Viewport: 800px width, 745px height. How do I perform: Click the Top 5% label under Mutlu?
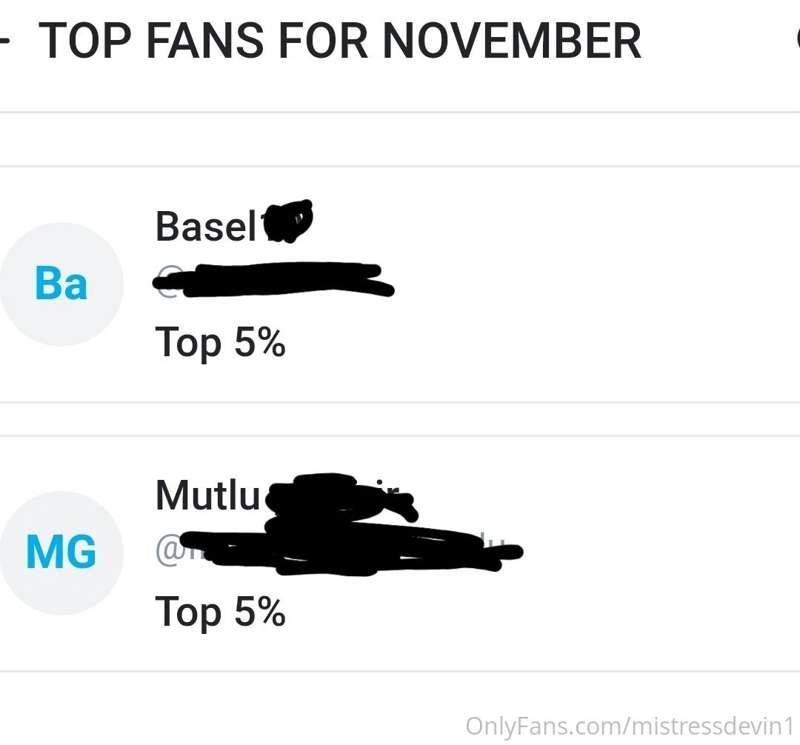220,612
